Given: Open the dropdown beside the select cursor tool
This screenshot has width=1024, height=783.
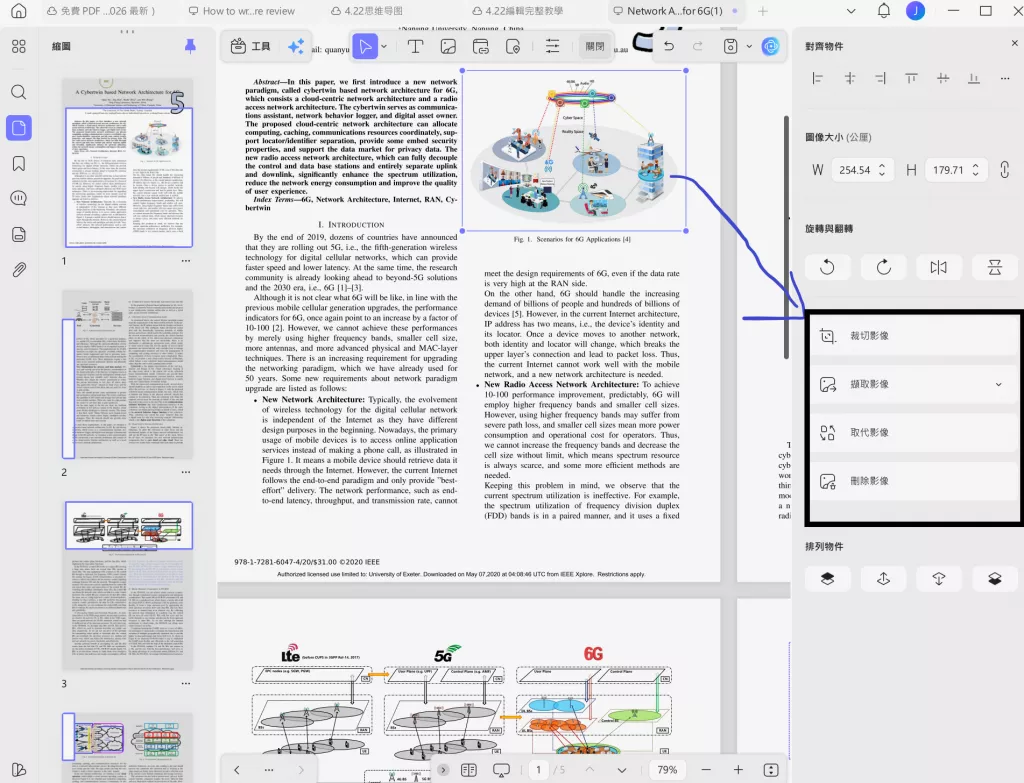Looking at the screenshot, I should [384, 46].
